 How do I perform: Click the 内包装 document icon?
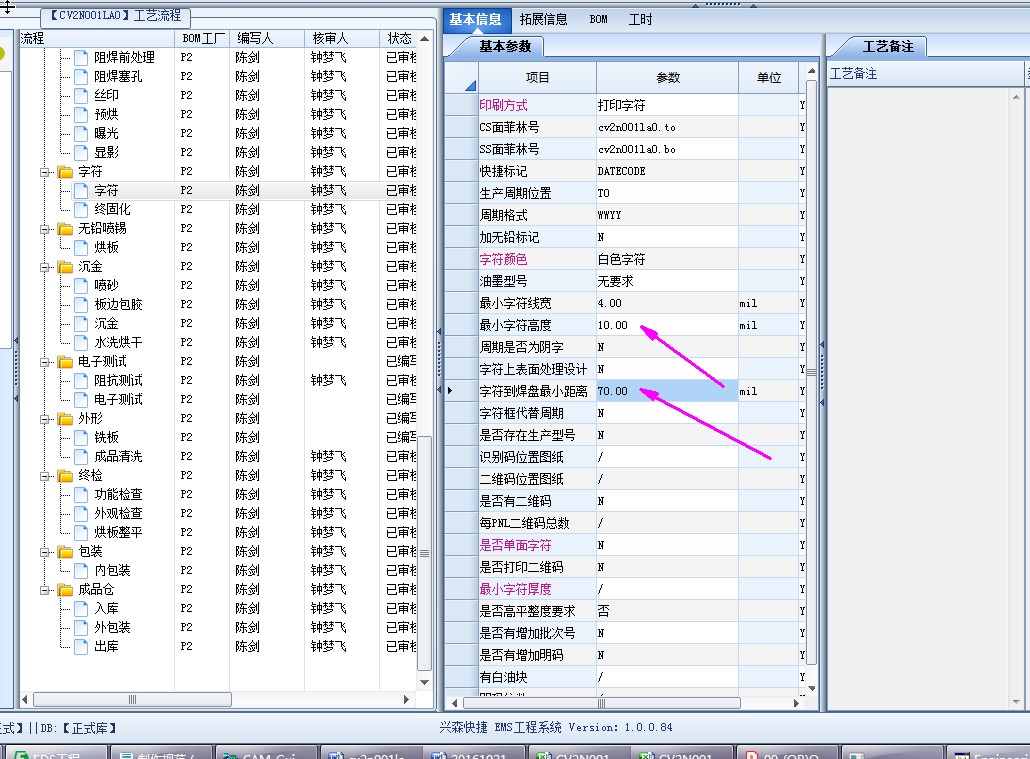coord(81,571)
